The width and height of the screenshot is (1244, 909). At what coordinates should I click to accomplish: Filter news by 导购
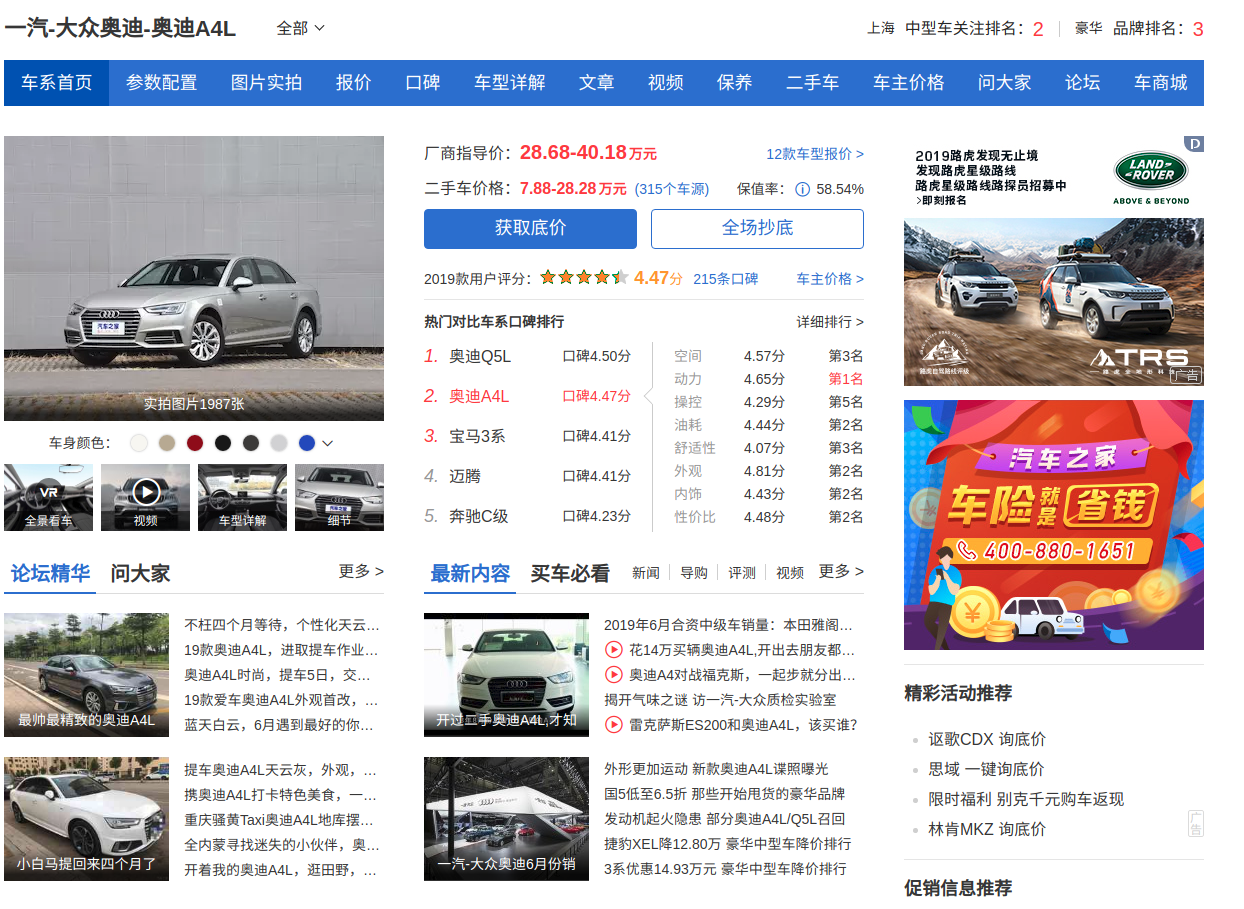click(x=694, y=573)
